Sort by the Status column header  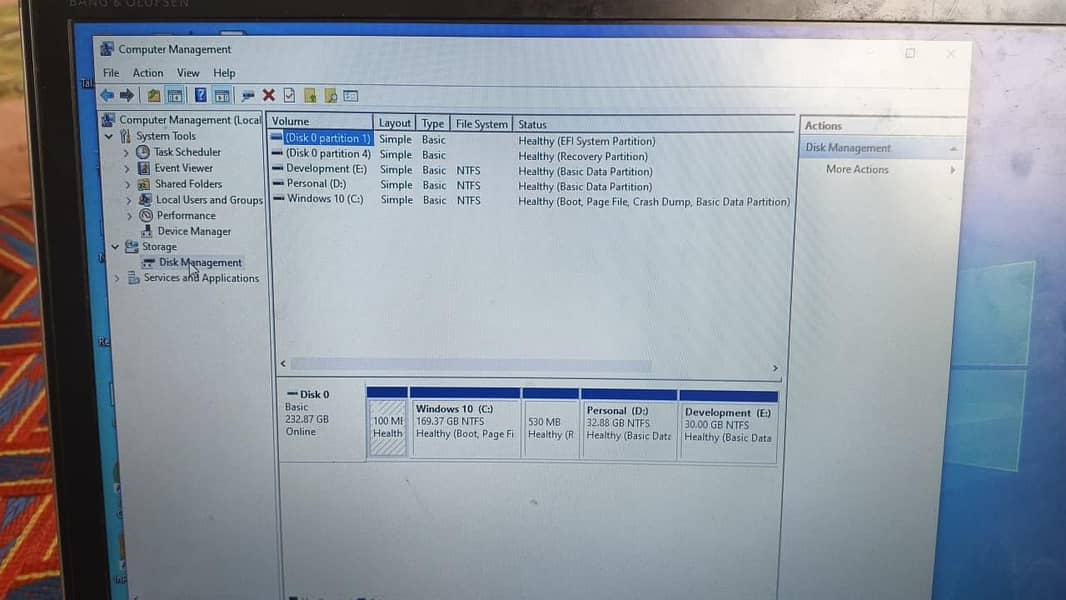point(653,125)
